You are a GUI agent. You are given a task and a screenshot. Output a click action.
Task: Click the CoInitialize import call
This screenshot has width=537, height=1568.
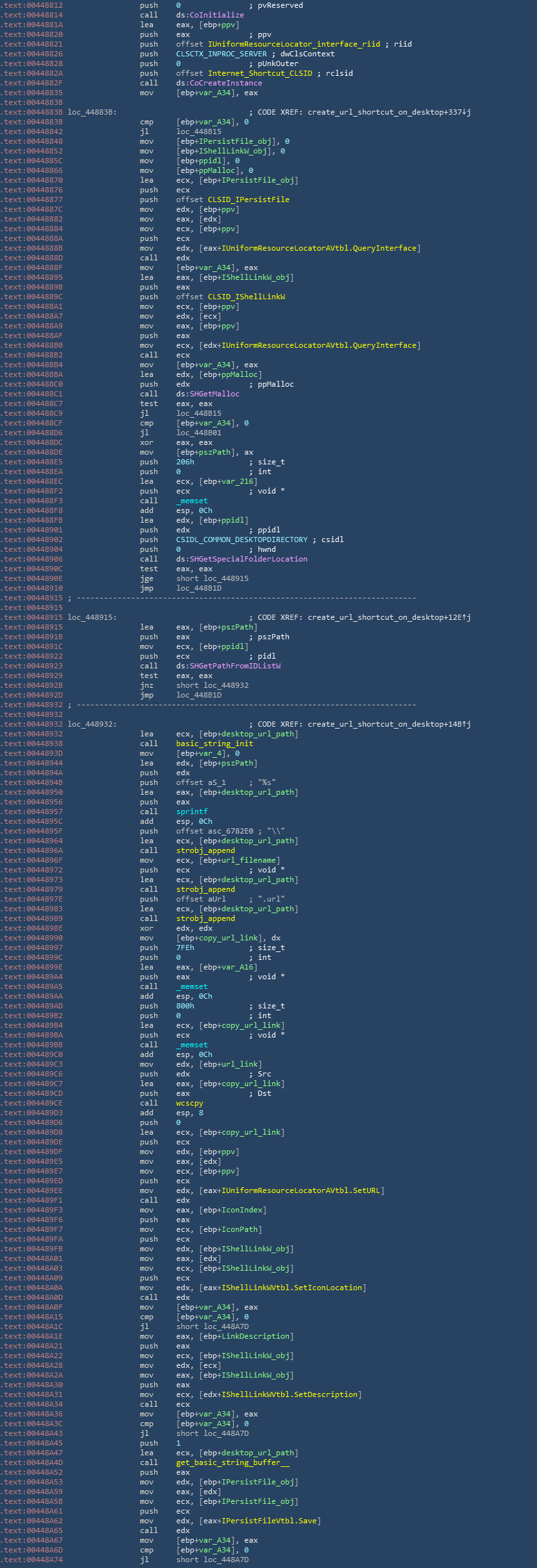tap(216, 15)
